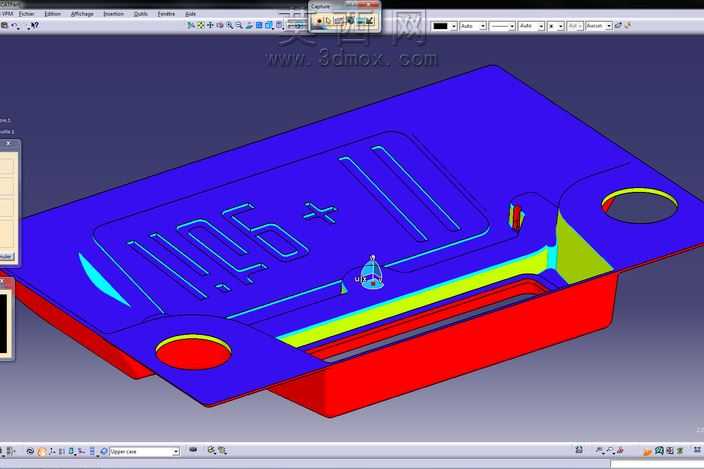Click the Save icon in the top toolbar

4,26
